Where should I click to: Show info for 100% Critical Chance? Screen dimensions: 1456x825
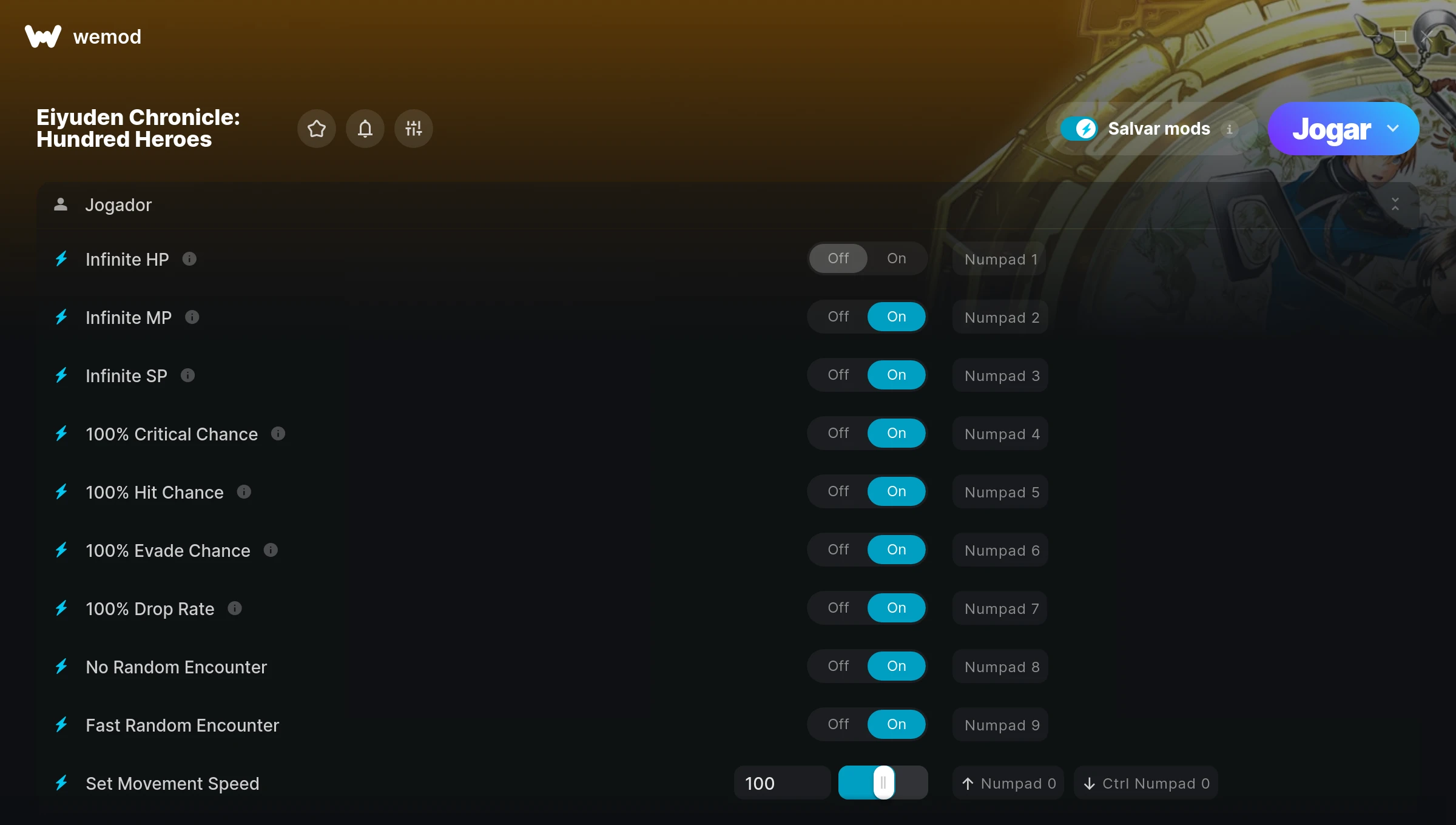278,434
